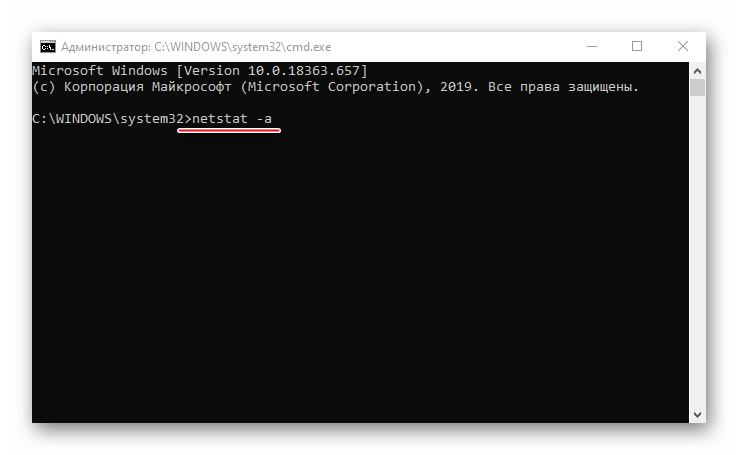This screenshot has height=455, width=738.
Task: Click the scrollbar down arrow
Action: 699,414
